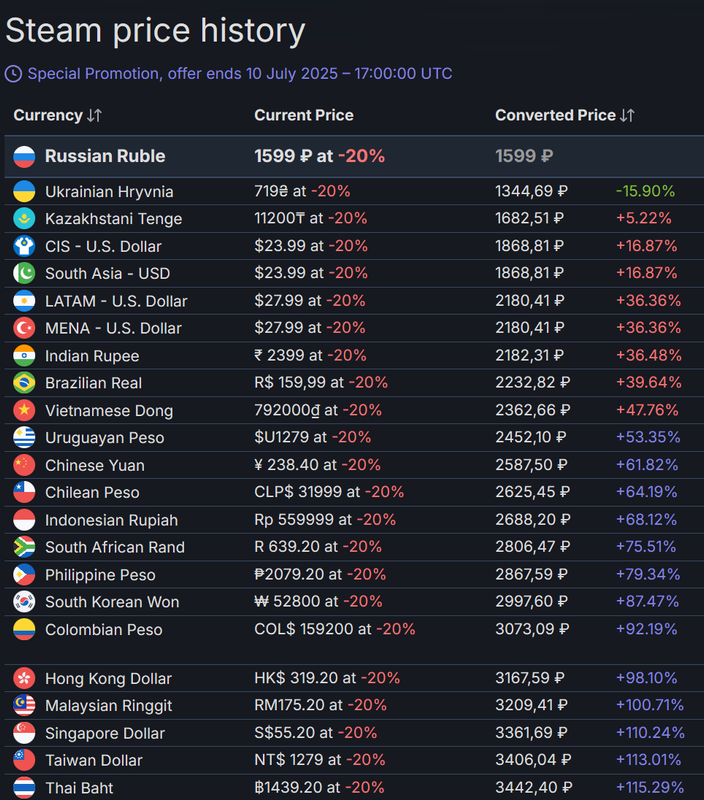Click the +115.29% difference value
This screenshot has height=800, width=704.
tap(650, 787)
